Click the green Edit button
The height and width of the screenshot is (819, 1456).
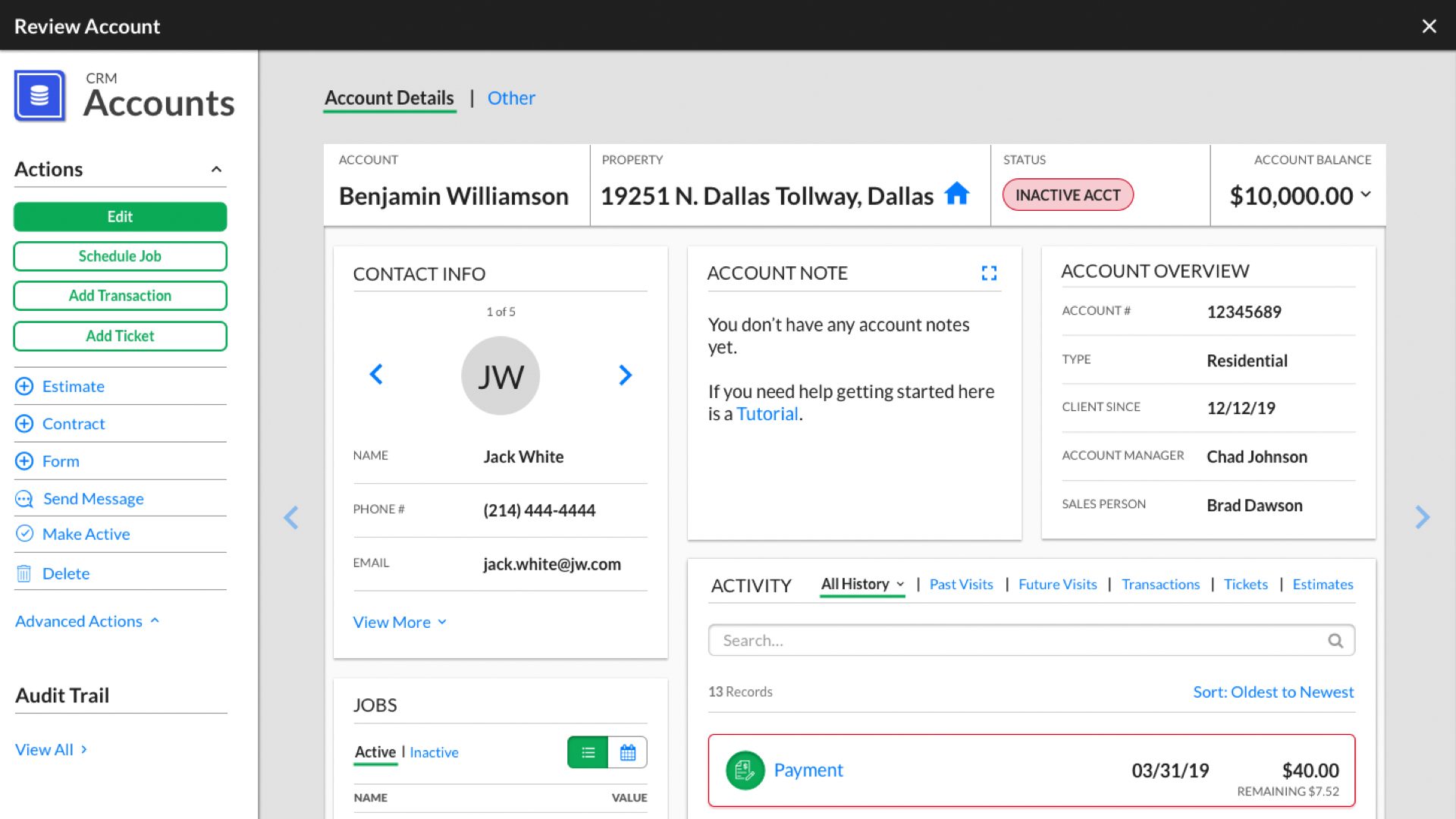(120, 217)
